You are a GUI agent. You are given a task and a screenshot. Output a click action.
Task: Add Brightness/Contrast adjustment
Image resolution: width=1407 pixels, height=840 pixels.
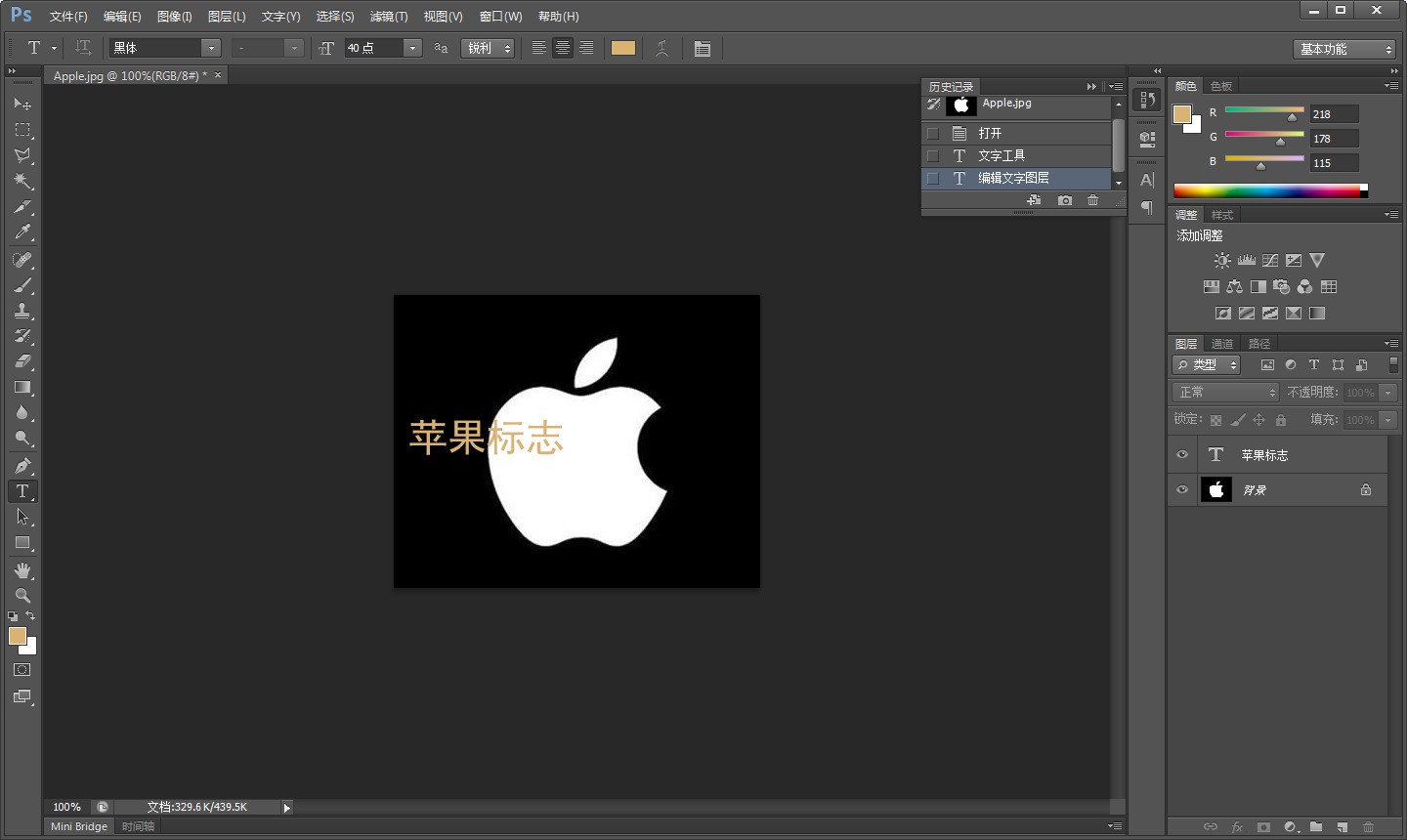(x=1222, y=261)
